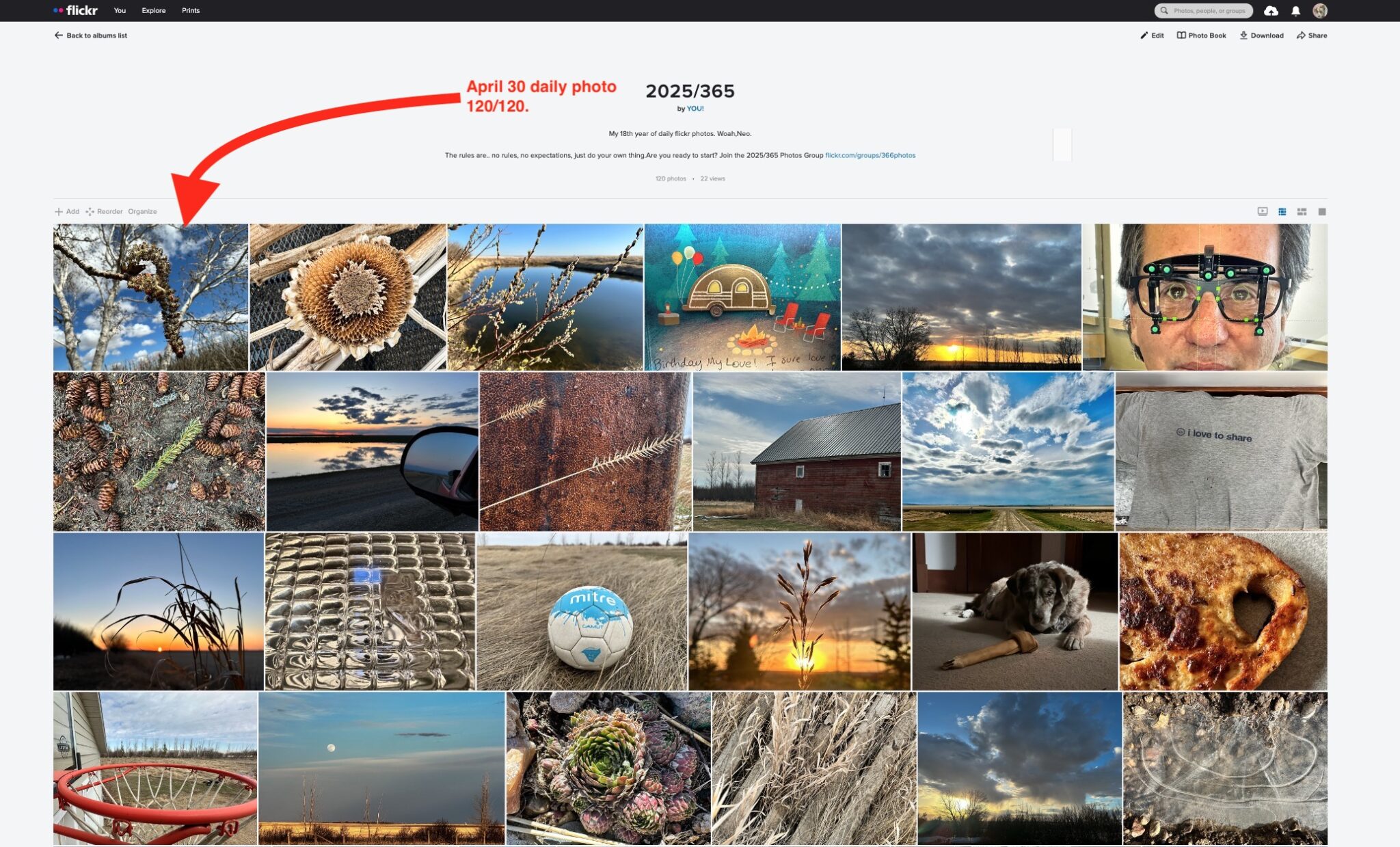Screen dimensions: 1400x847
Task: Open the Explore menu
Action: 154,10
